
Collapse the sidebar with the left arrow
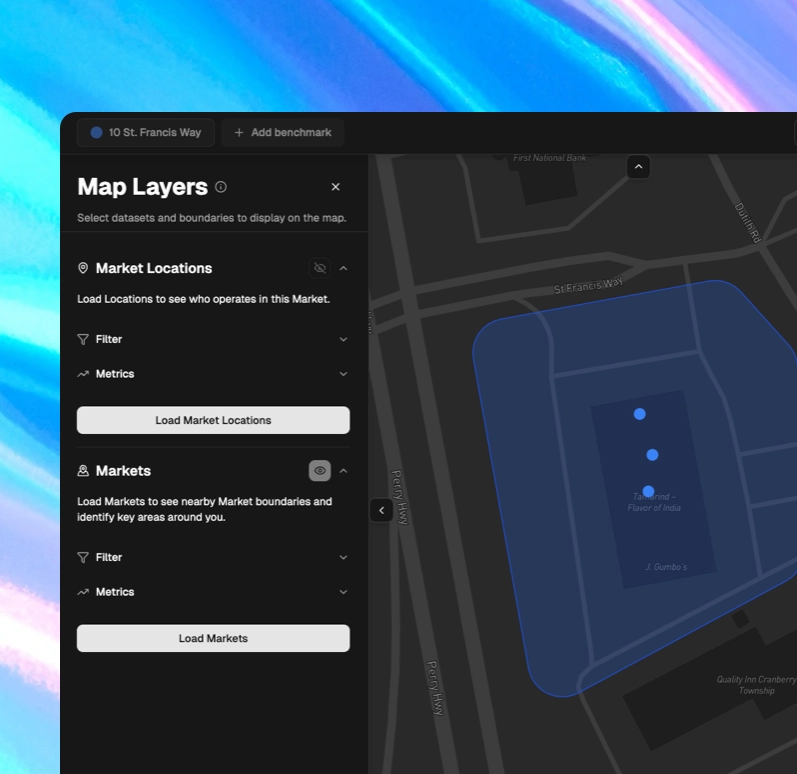coord(381,510)
